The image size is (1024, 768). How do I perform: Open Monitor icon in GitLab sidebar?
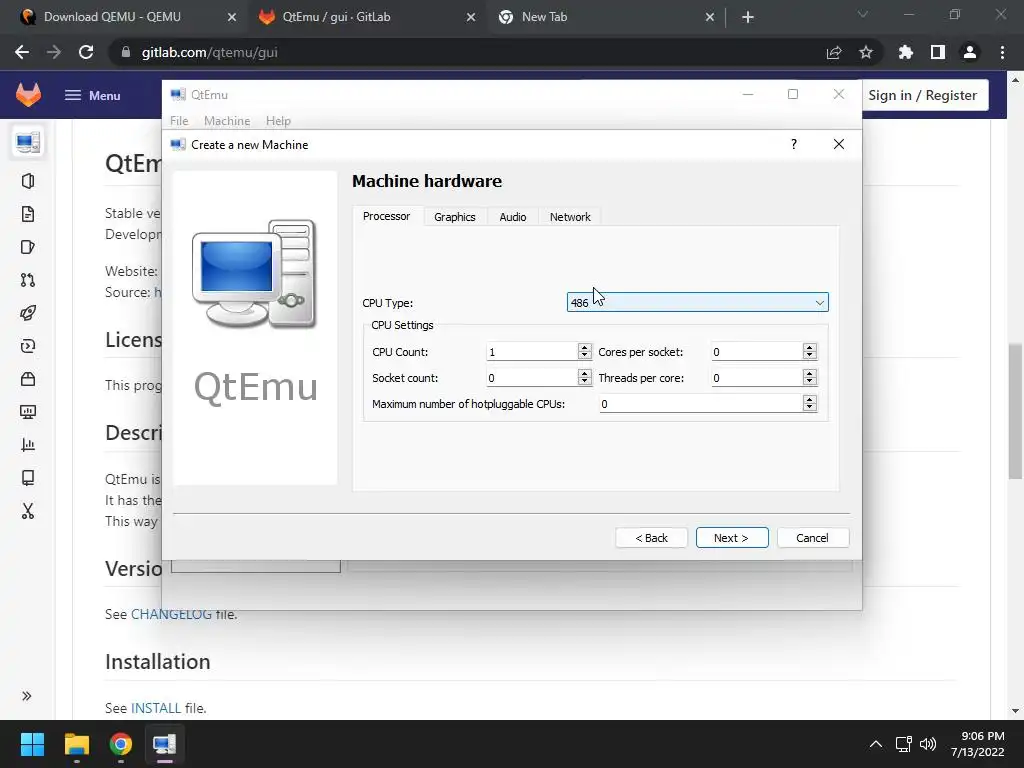point(28,411)
